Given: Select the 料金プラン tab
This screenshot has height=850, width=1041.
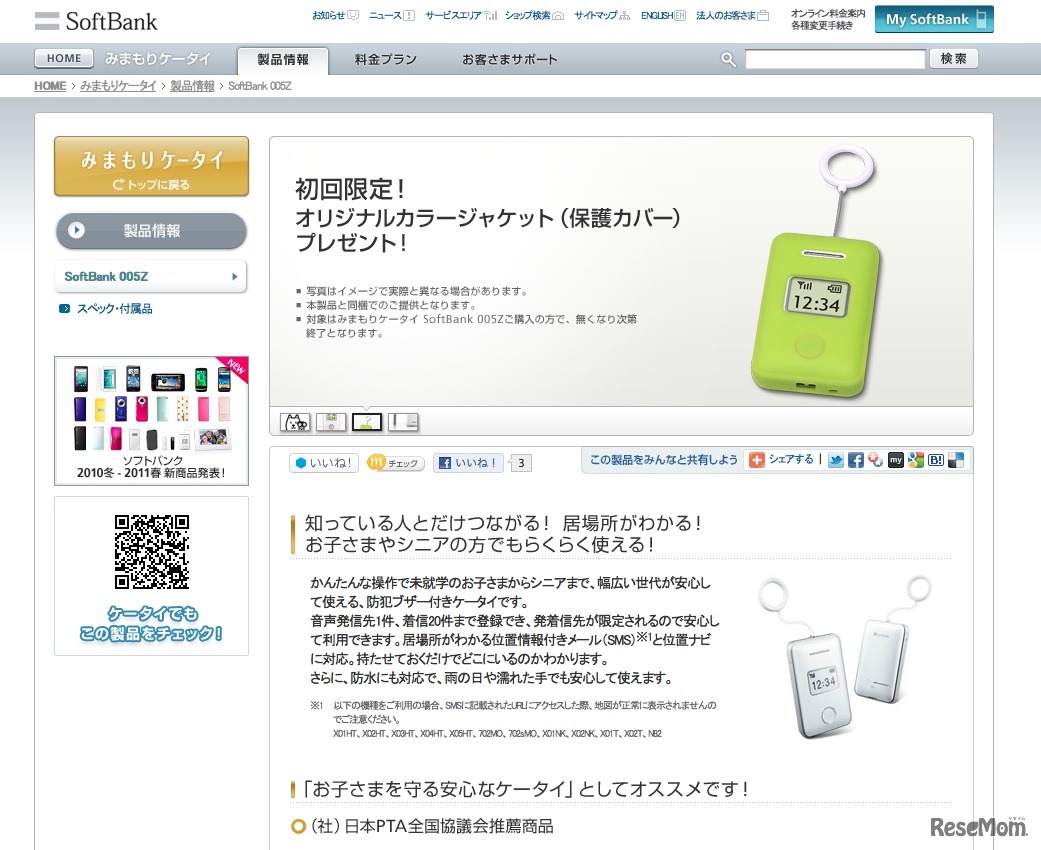Looking at the screenshot, I should click(x=386, y=60).
